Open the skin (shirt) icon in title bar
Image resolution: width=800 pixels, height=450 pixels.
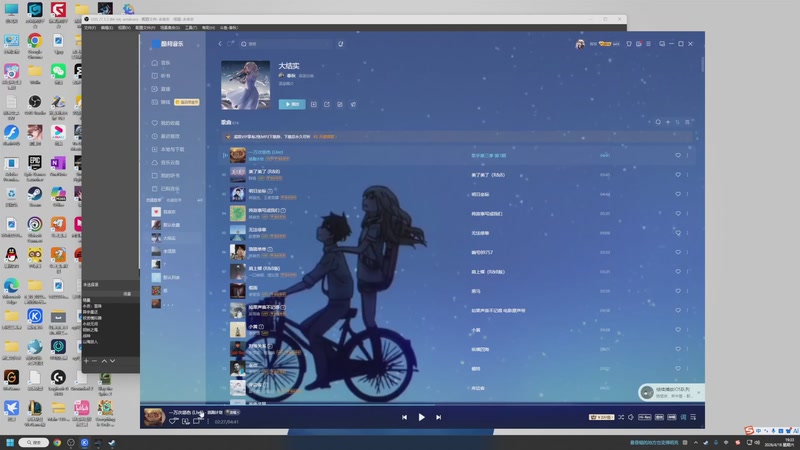click(x=629, y=44)
